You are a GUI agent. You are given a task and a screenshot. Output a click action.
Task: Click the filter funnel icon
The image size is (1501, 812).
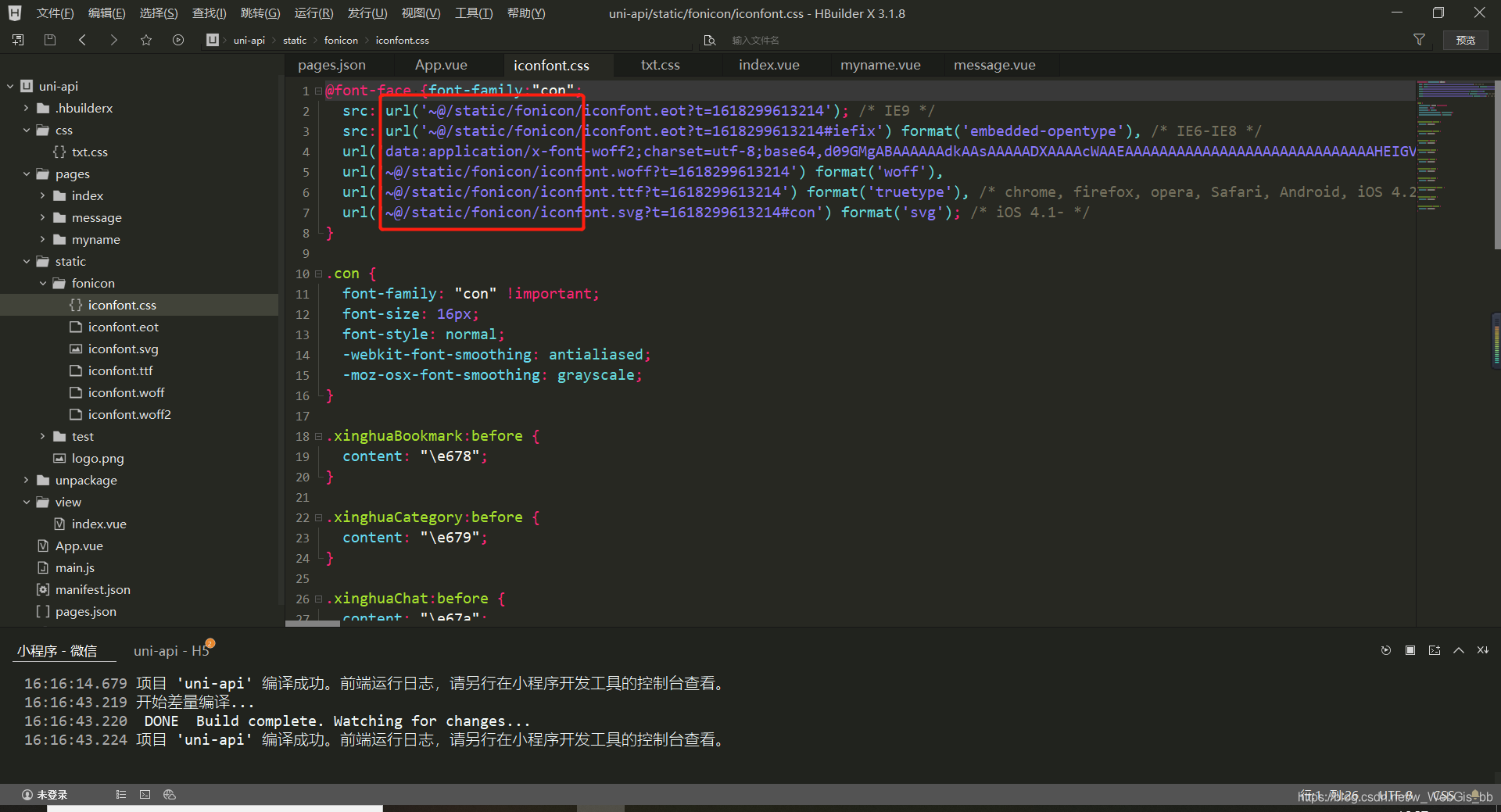pos(1419,40)
